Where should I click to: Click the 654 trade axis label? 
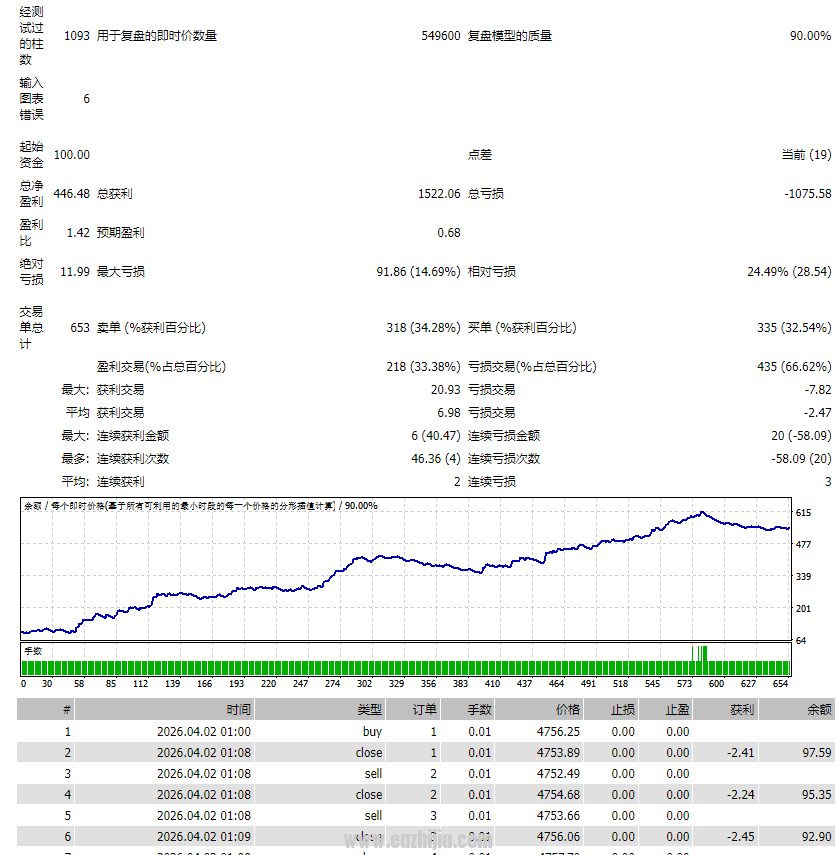780,684
